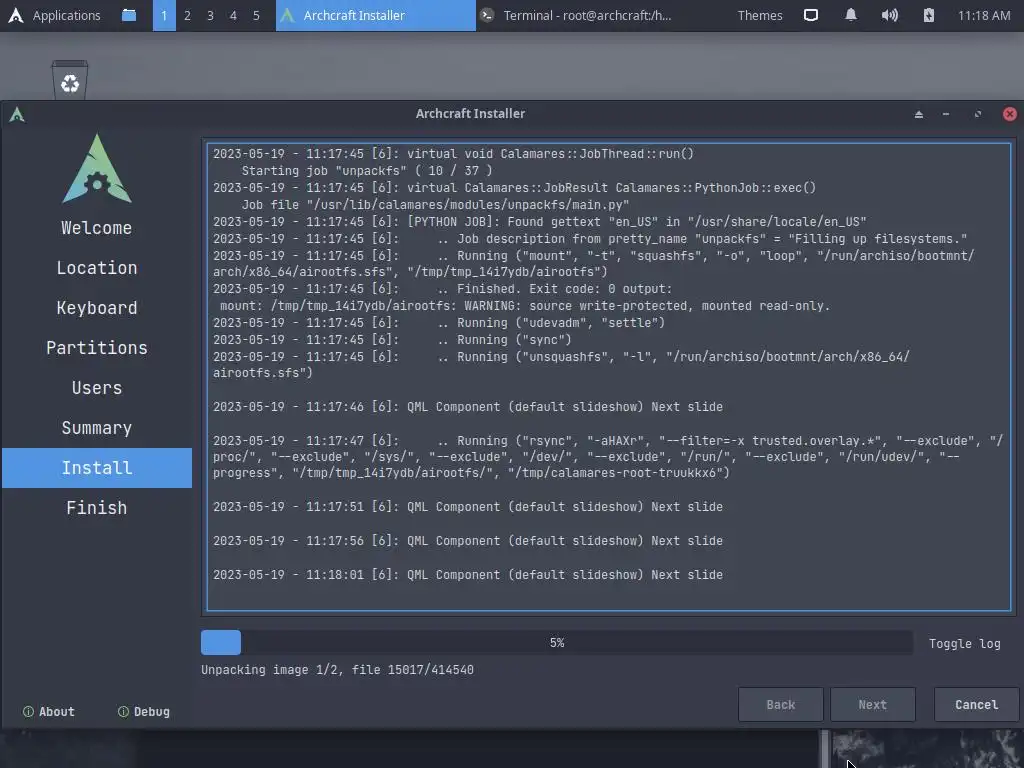Minimize the Archcraft Installer window
Image resolution: width=1024 pixels, height=768 pixels.
946,114
